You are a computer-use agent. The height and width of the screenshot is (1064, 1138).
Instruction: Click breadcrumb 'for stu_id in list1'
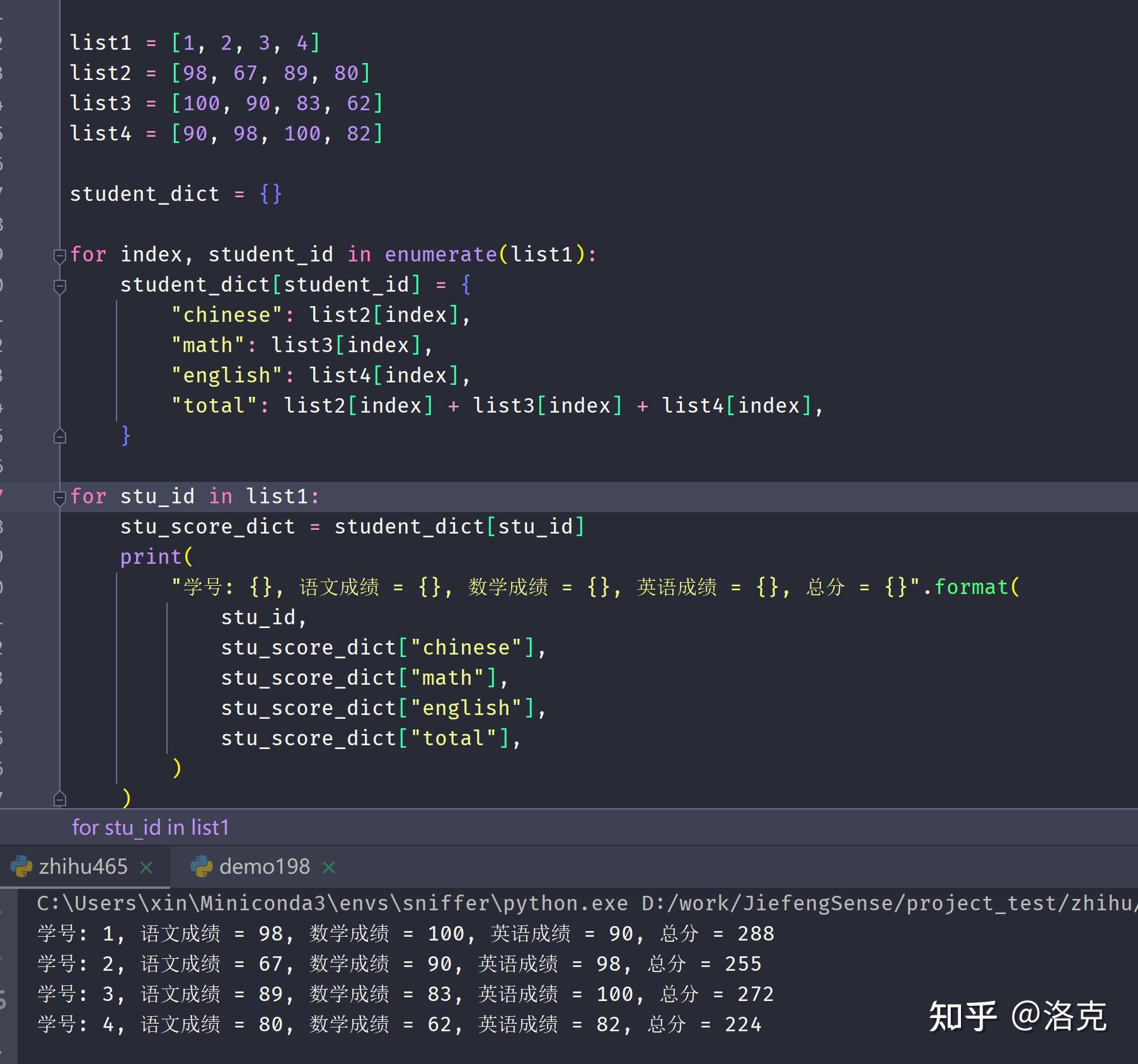(x=150, y=827)
